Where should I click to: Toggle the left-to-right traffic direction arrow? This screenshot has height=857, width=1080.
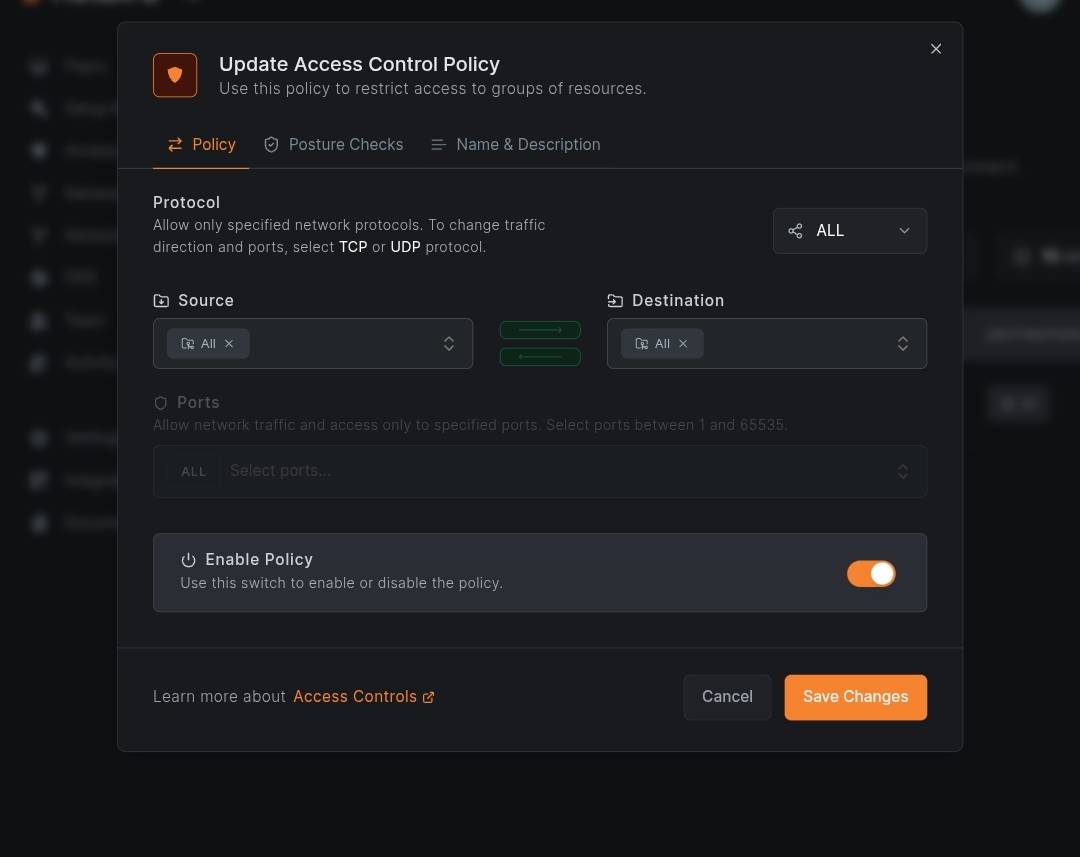click(540, 330)
